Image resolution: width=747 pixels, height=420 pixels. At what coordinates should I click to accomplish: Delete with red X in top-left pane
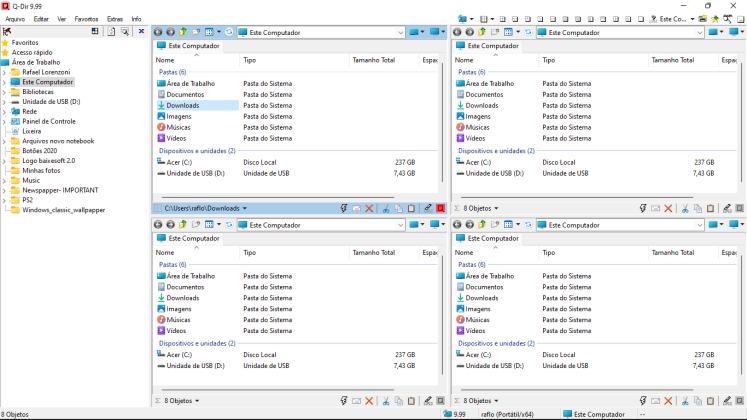click(x=369, y=208)
